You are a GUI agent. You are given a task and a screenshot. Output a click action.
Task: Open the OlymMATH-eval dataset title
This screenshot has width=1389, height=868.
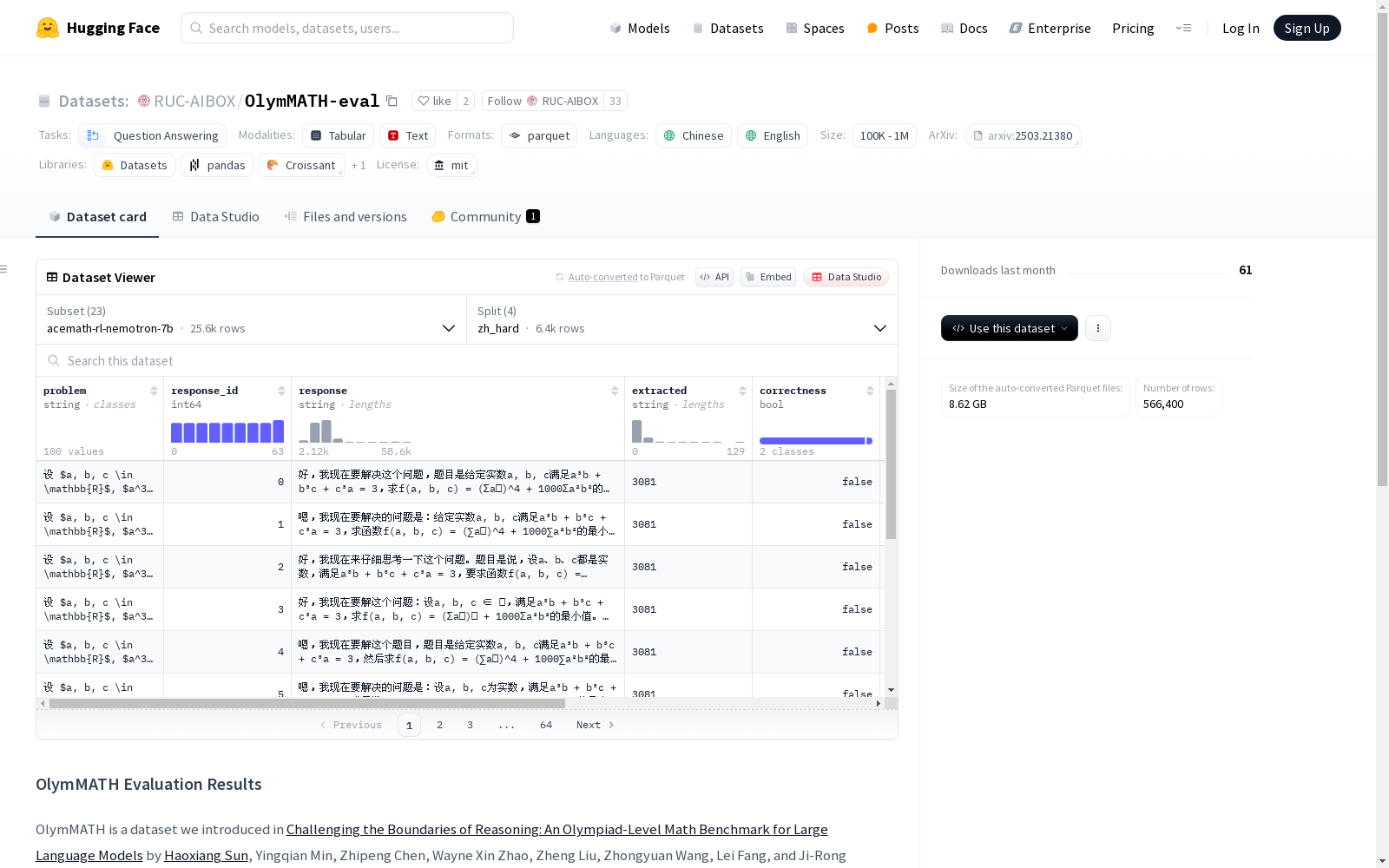[x=312, y=101]
